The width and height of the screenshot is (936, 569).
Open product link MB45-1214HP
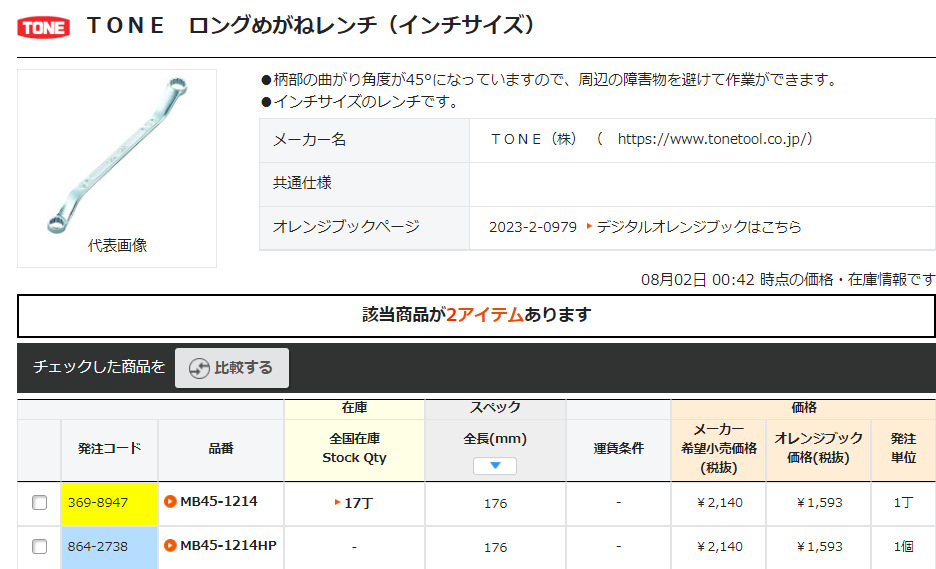[228, 545]
